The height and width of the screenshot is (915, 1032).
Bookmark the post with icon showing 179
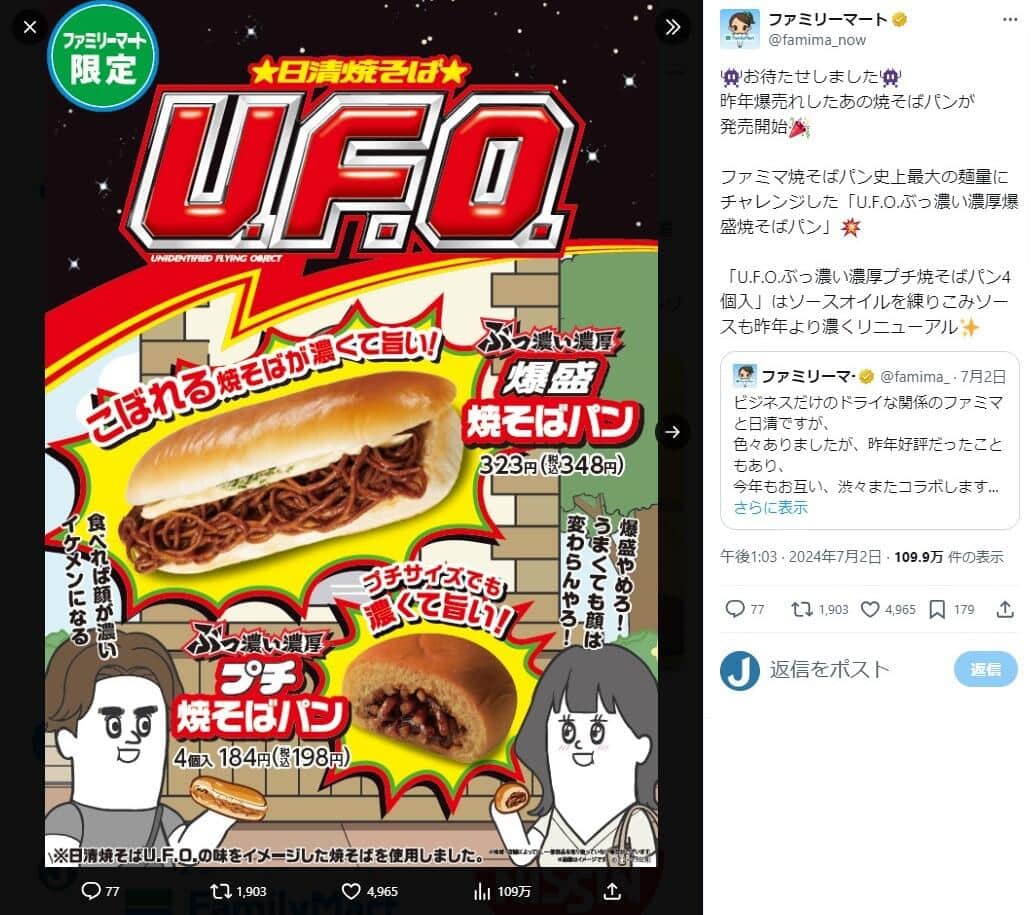click(937, 609)
